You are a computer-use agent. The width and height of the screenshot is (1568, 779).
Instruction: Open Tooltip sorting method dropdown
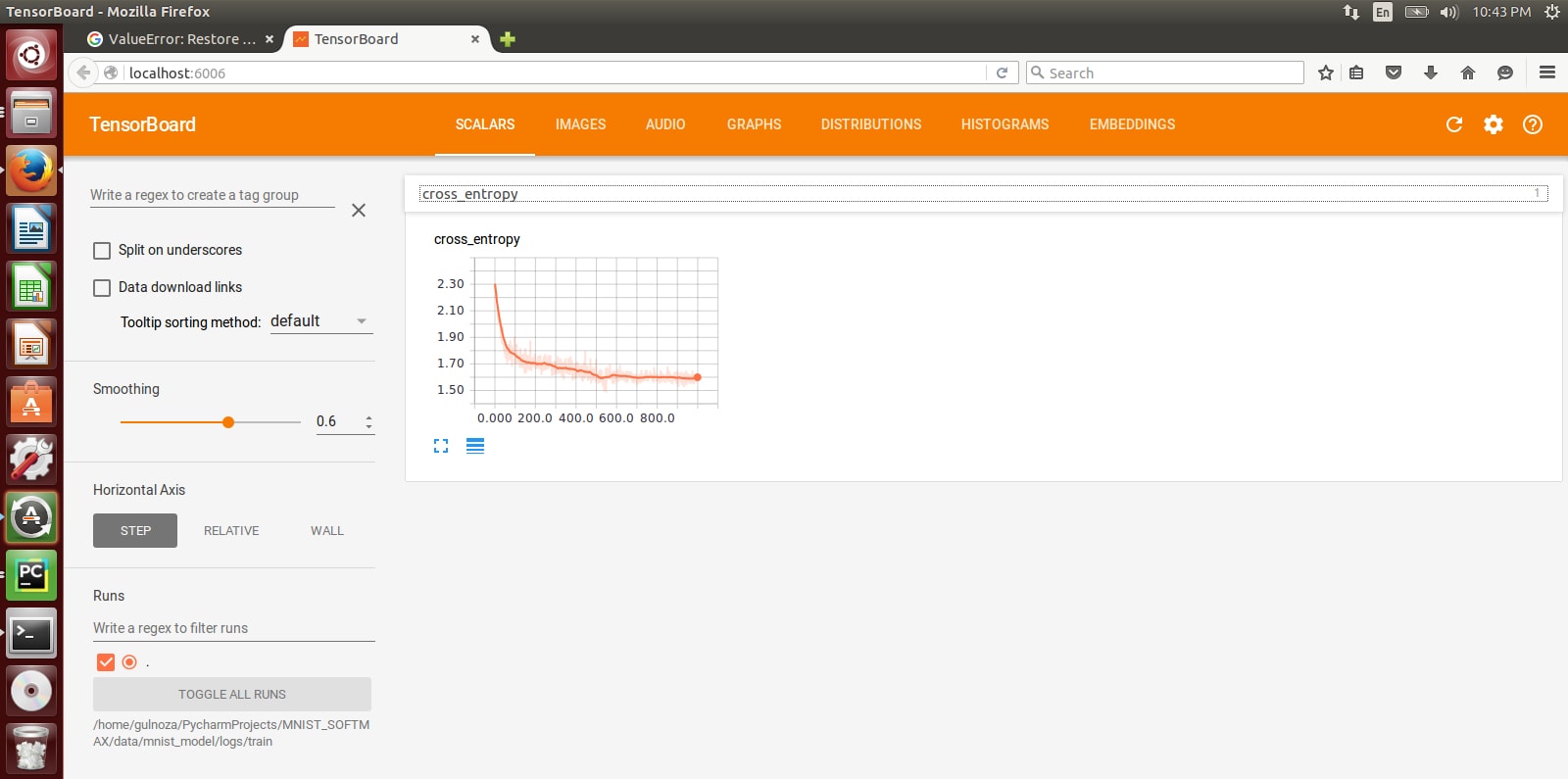coord(321,321)
